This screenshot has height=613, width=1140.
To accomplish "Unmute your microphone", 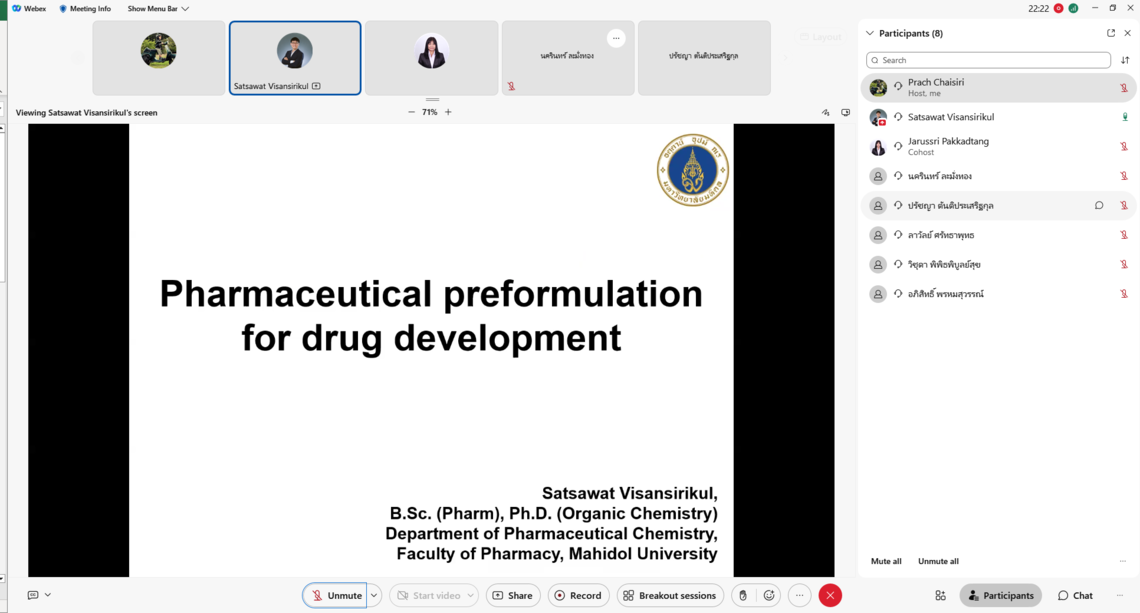I will pyautogui.click(x=335, y=595).
